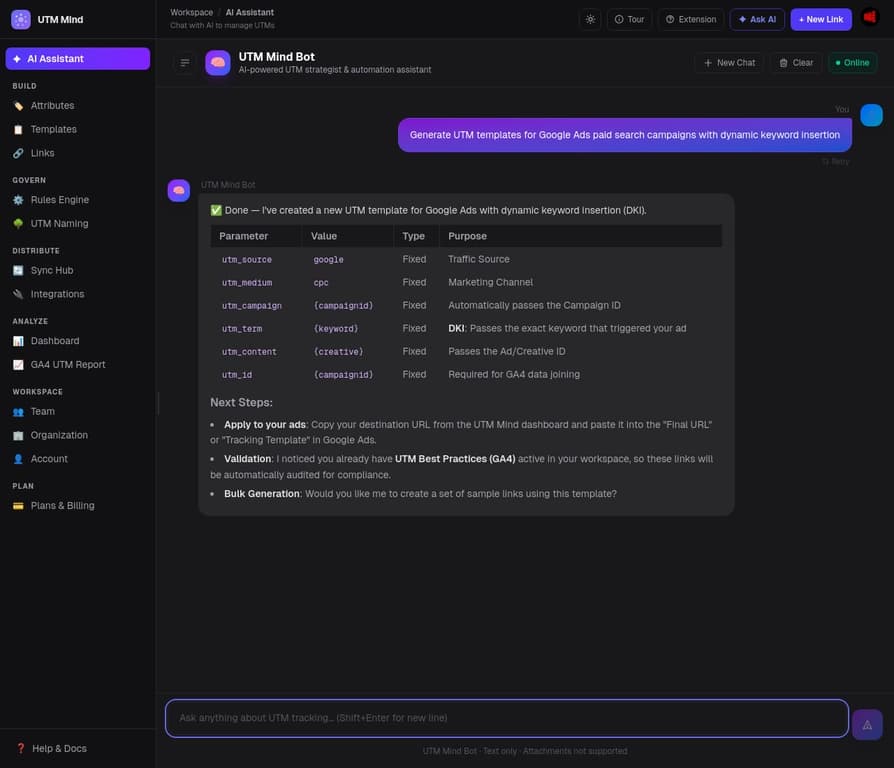The width and height of the screenshot is (894, 768).
Task: Select Team under Workspace
Action: (x=42, y=411)
